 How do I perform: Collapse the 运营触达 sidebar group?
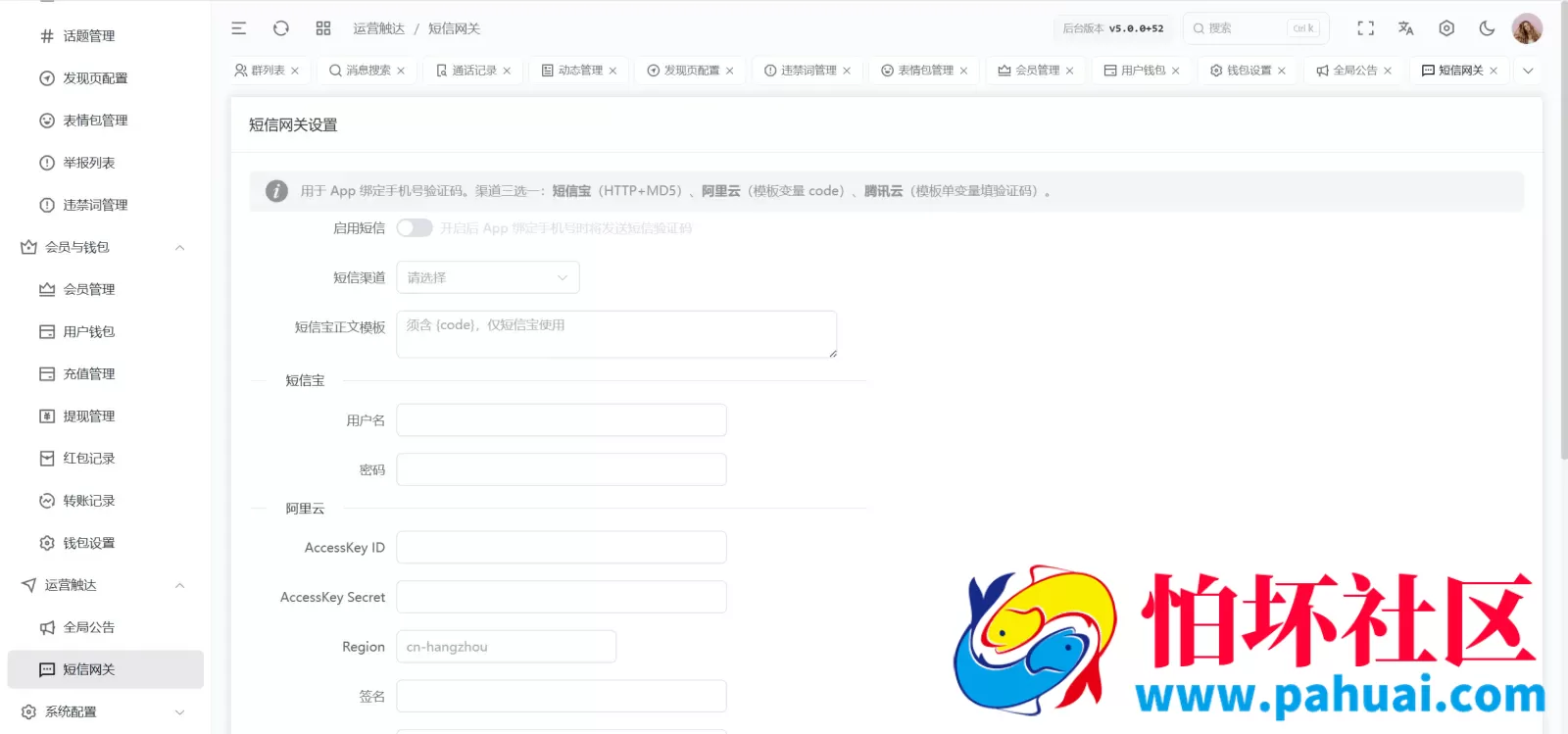(106, 585)
